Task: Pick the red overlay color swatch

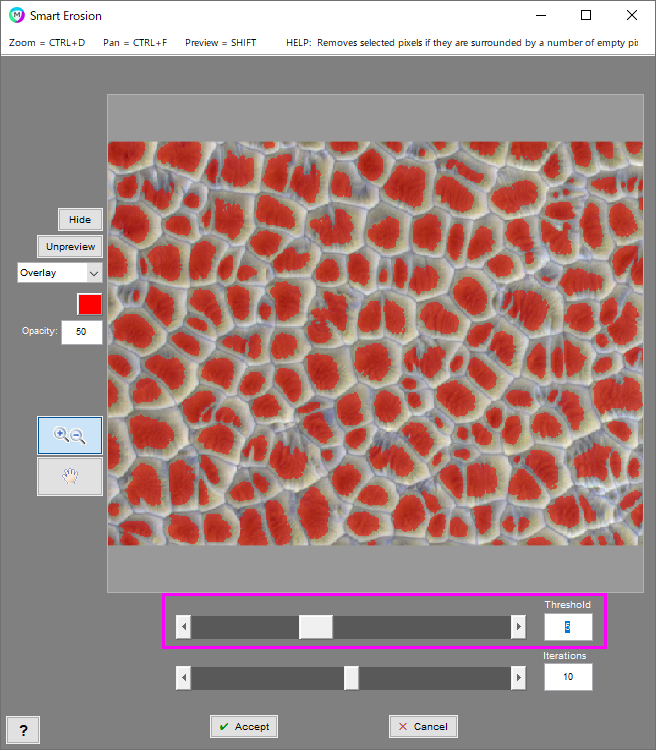Action: [90, 304]
